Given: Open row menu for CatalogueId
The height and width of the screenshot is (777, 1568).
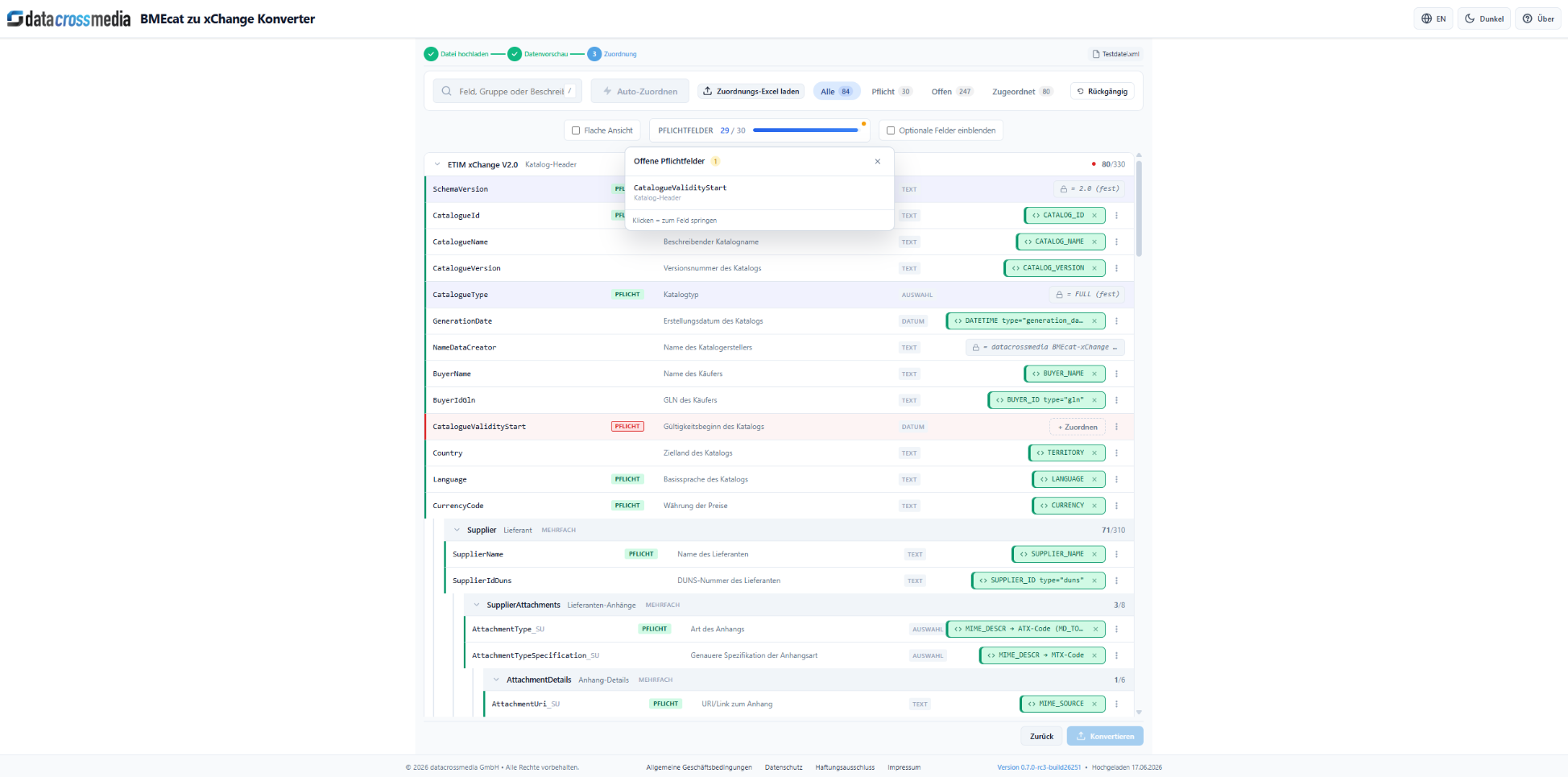Looking at the screenshot, I should pos(1117,215).
